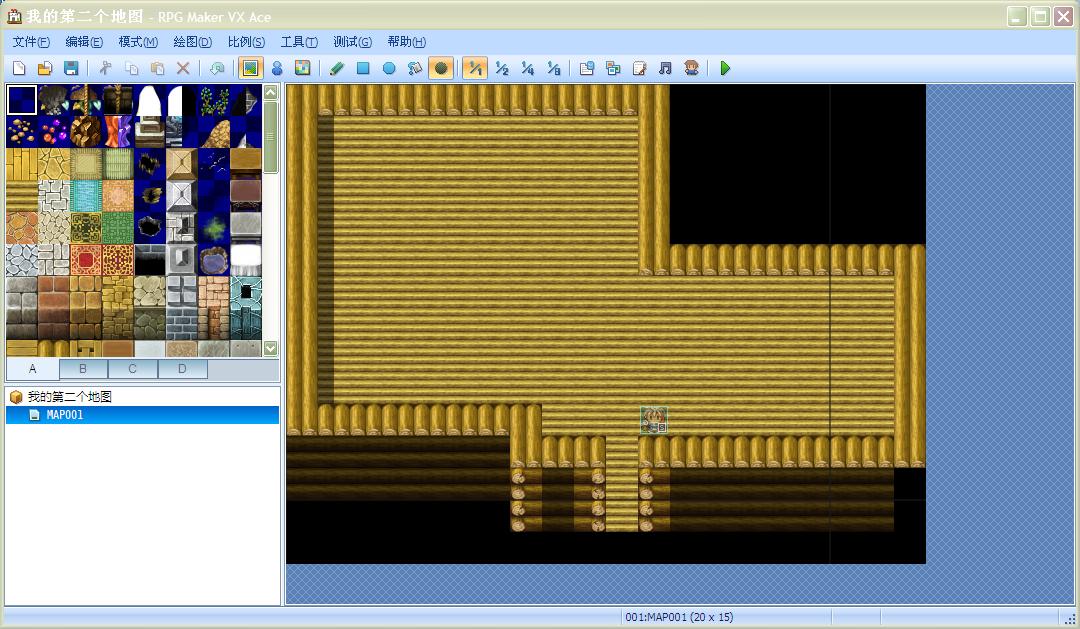The image size is (1080, 629).
Task: Switch to Map editing mode
Action: [251, 68]
